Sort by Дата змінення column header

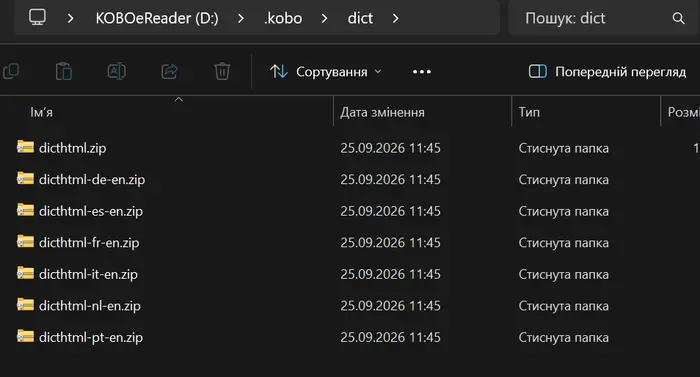(382, 112)
